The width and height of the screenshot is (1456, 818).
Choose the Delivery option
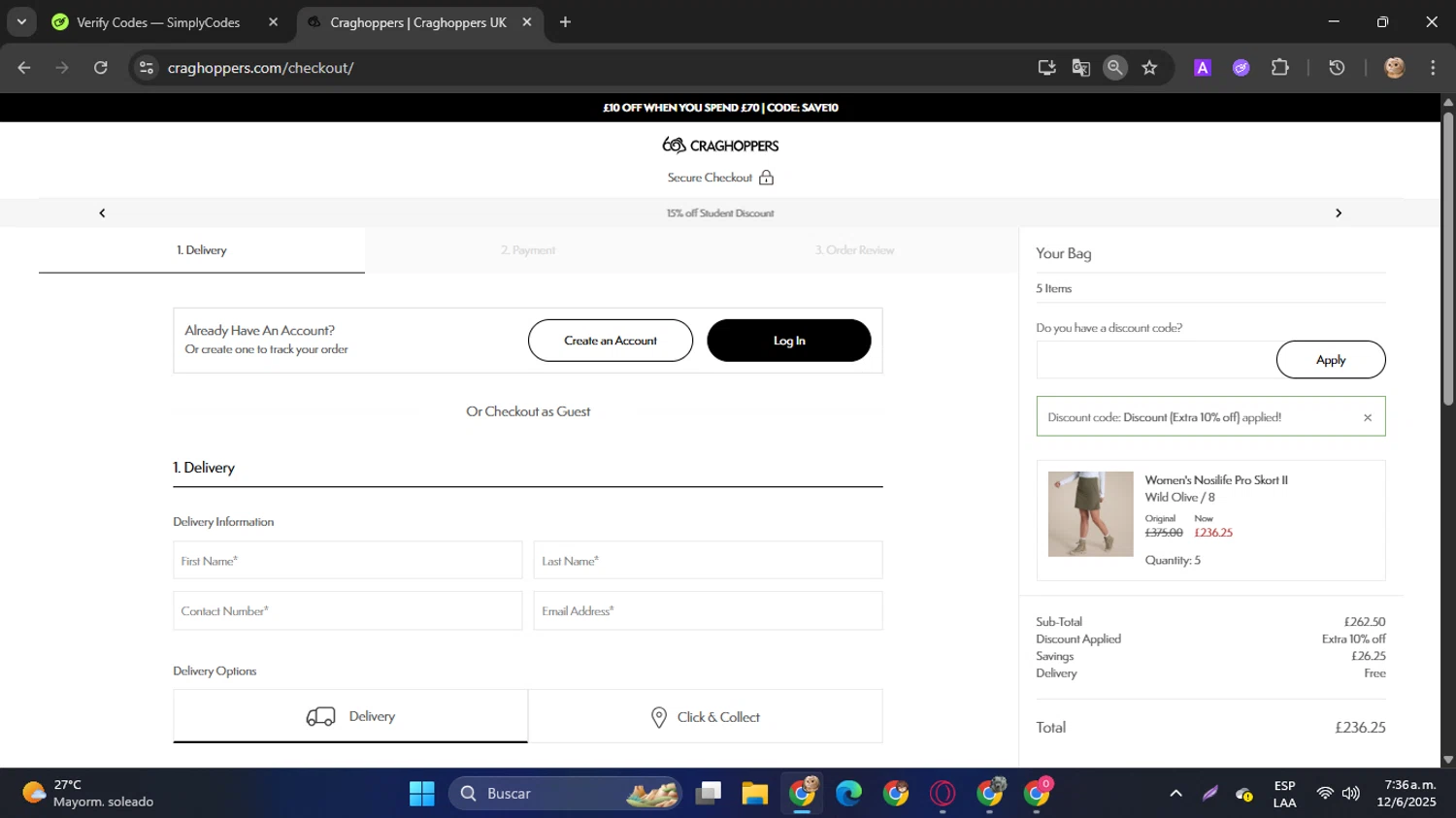click(350, 716)
